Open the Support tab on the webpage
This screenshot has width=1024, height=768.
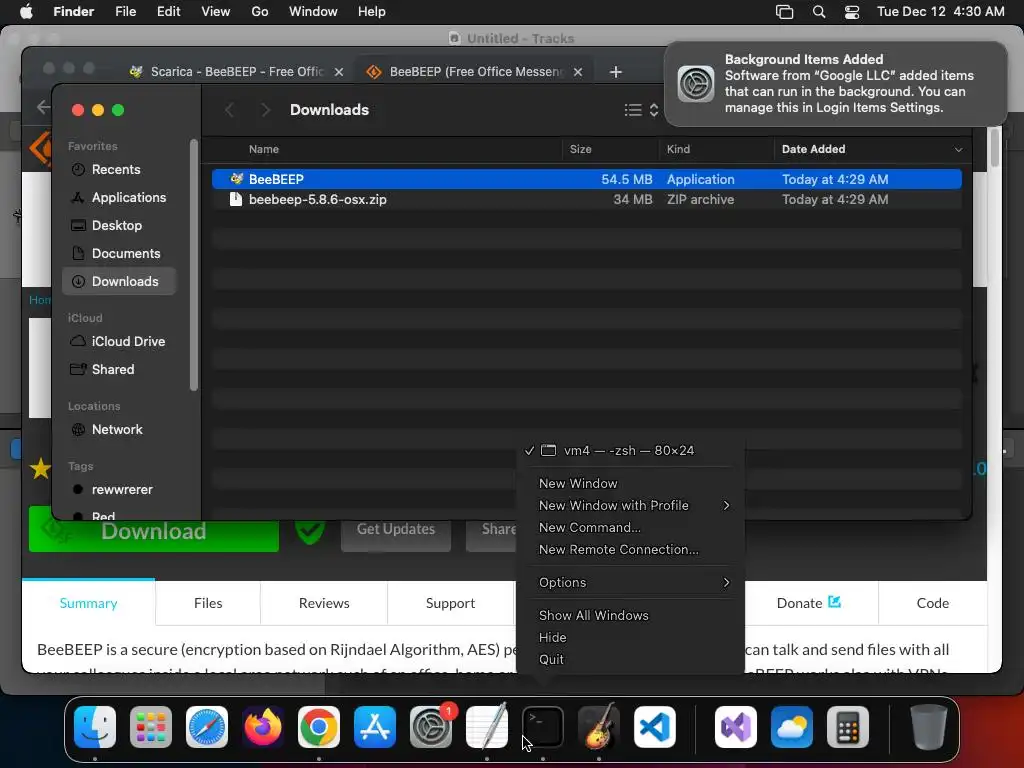(x=450, y=603)
